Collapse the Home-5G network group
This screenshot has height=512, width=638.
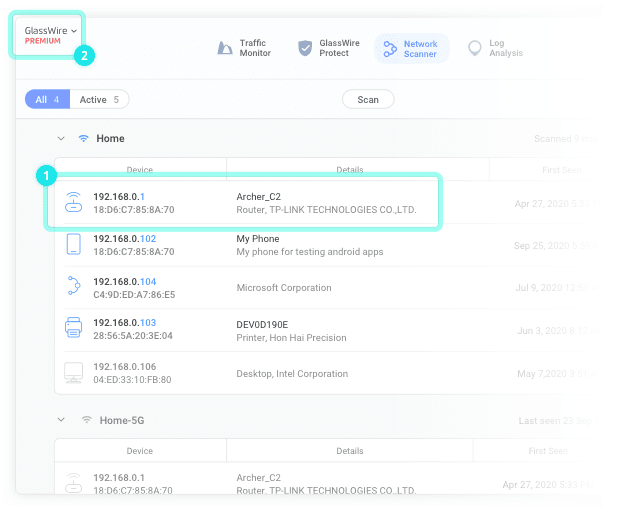point(61,421)
